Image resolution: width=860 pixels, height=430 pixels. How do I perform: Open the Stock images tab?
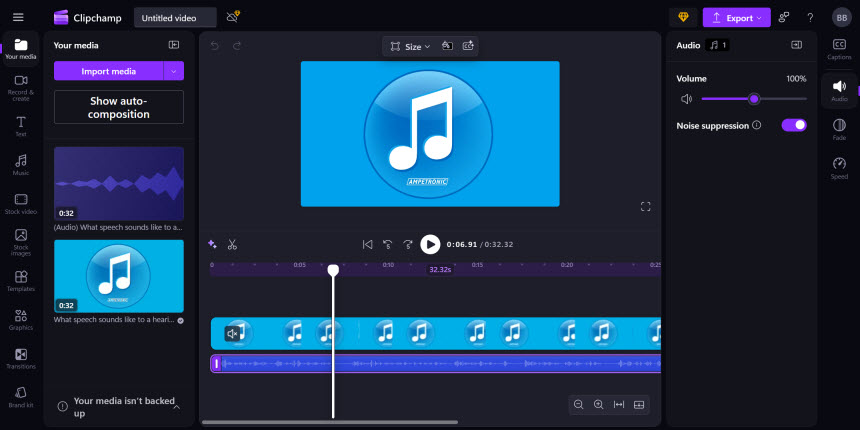click(21, 242)
